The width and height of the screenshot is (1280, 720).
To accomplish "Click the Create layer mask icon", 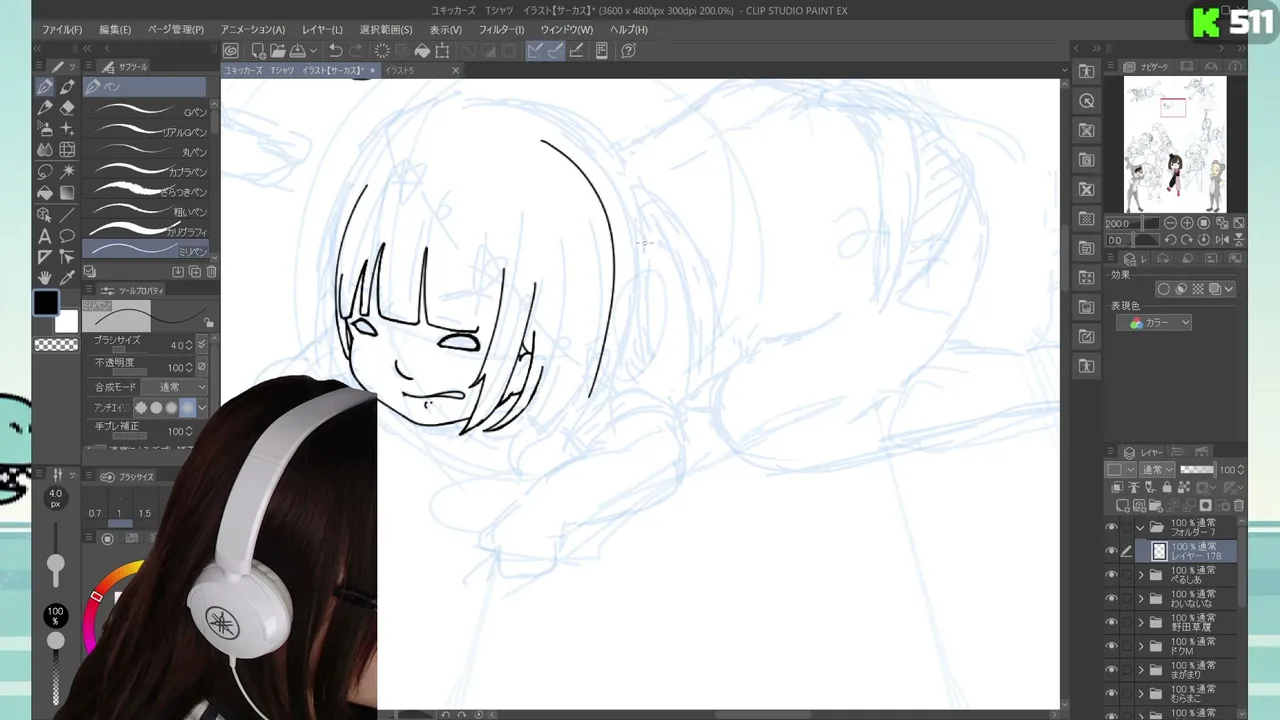I will (1206, 506).
